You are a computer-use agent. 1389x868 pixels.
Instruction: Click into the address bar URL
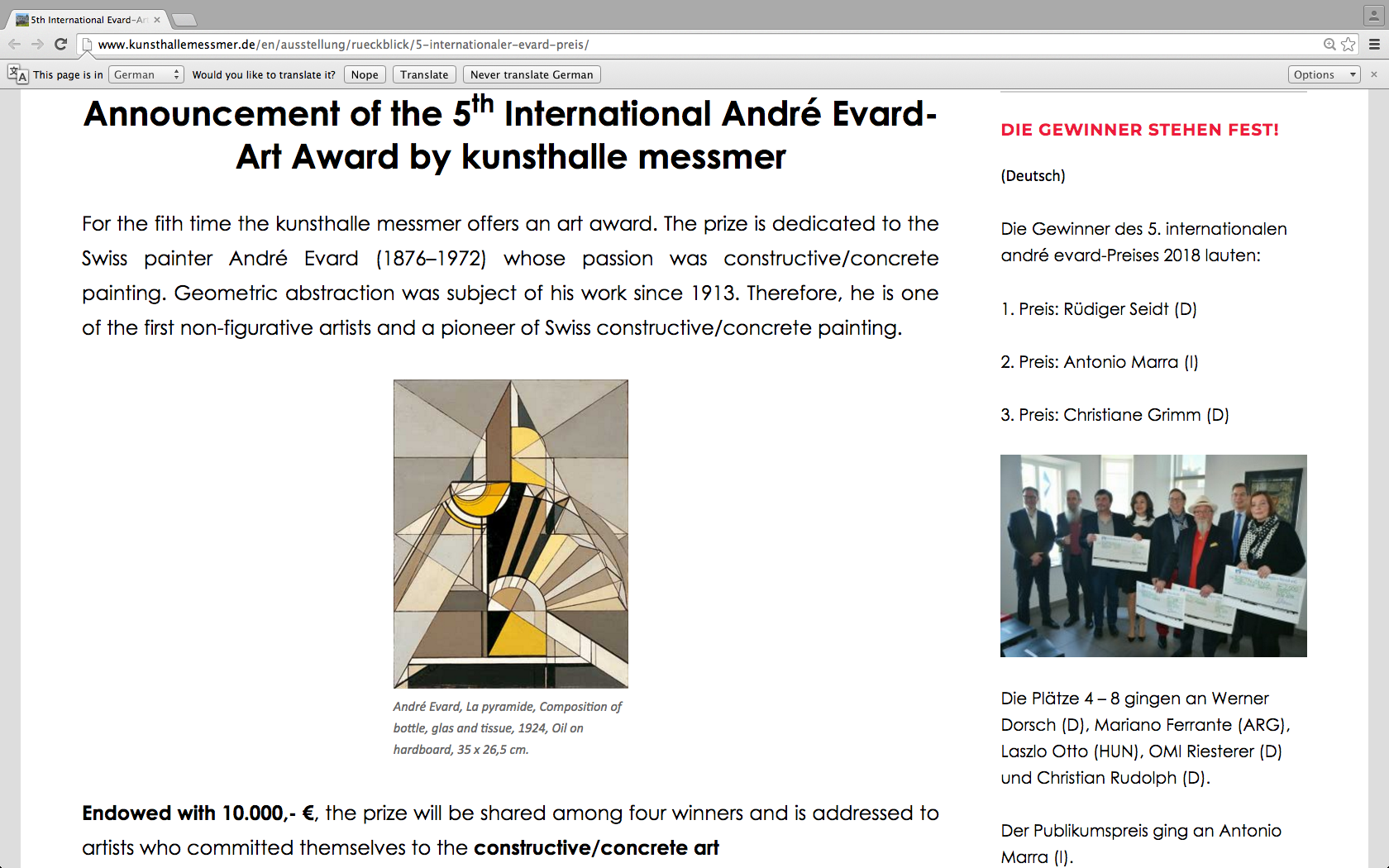click(x=343, y=45)
